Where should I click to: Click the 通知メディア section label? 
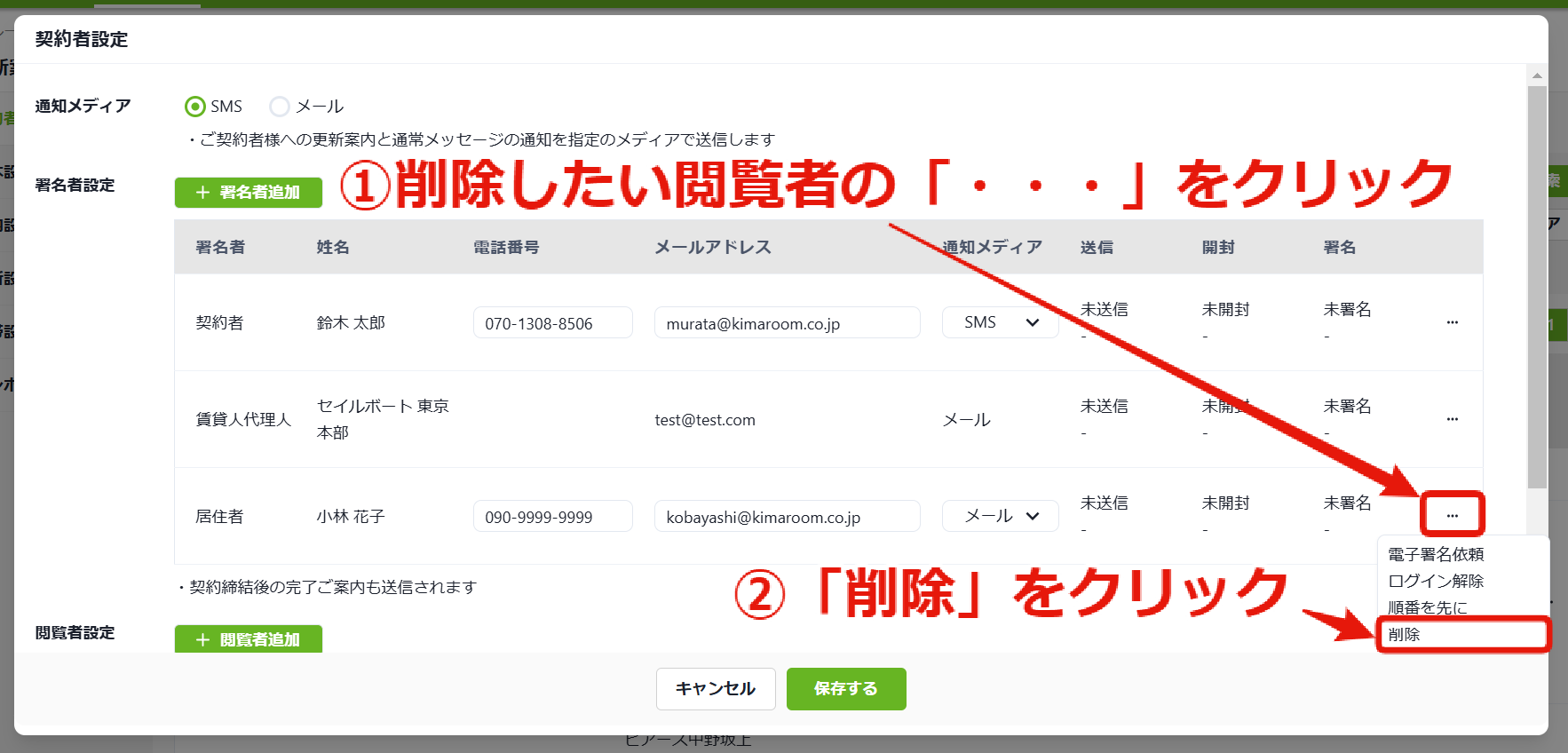point(83,106)
